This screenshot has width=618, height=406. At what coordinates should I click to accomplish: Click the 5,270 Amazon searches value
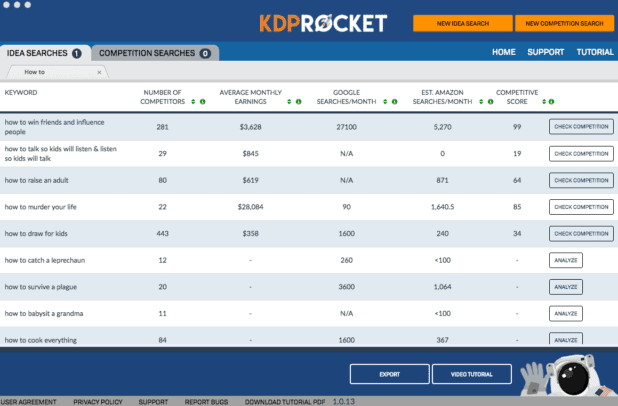pyautogui.click(x=442, y=127)
